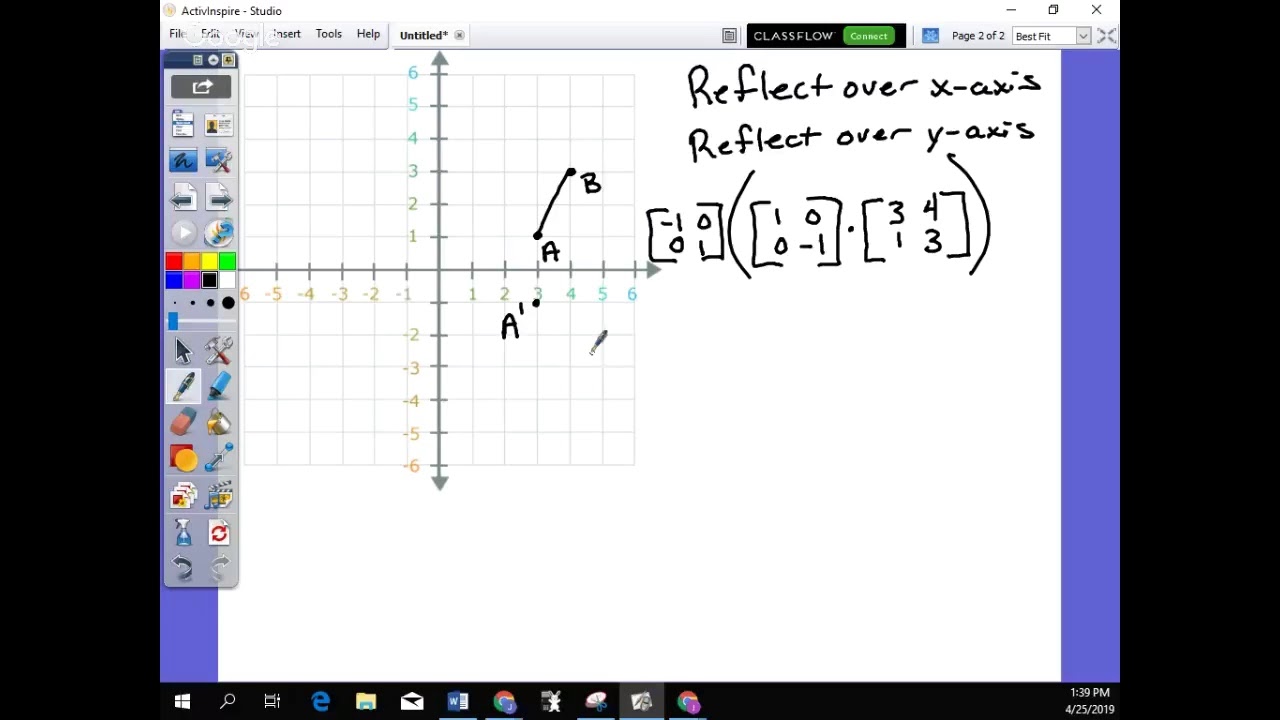Click the Reset Page icon

coord(219,533)
